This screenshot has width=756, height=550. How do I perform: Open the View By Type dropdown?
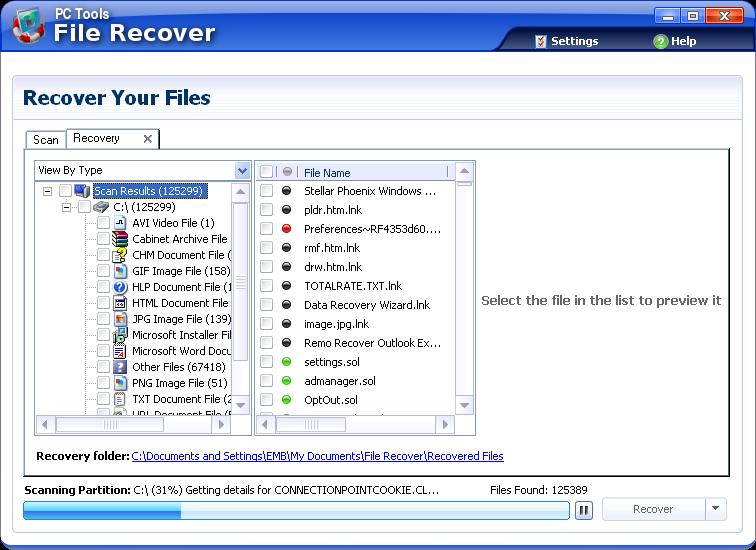coord(243,170)
